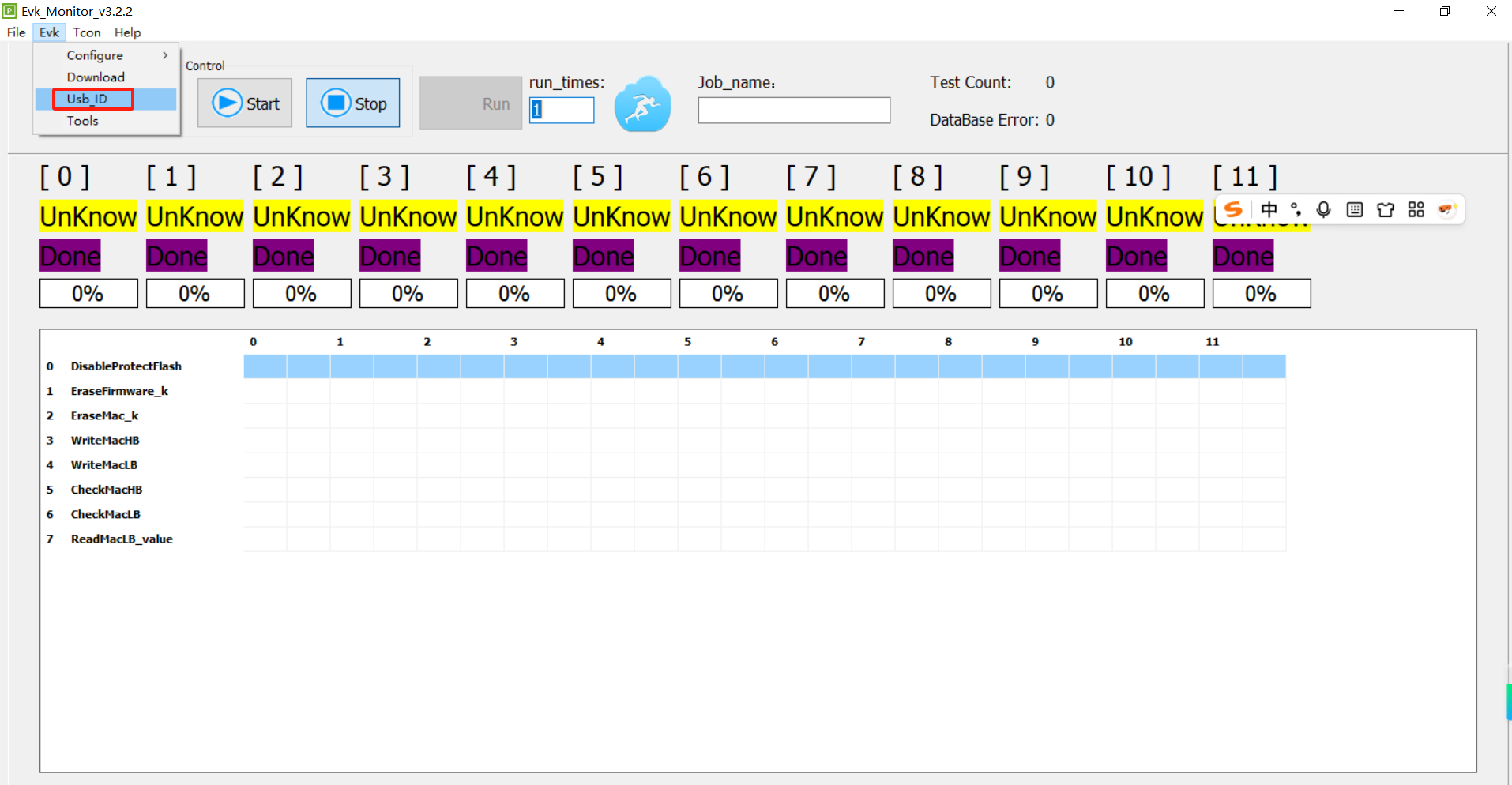
Task: Click the Done label under channel [11]
Action: click(x=1243, y=255)
